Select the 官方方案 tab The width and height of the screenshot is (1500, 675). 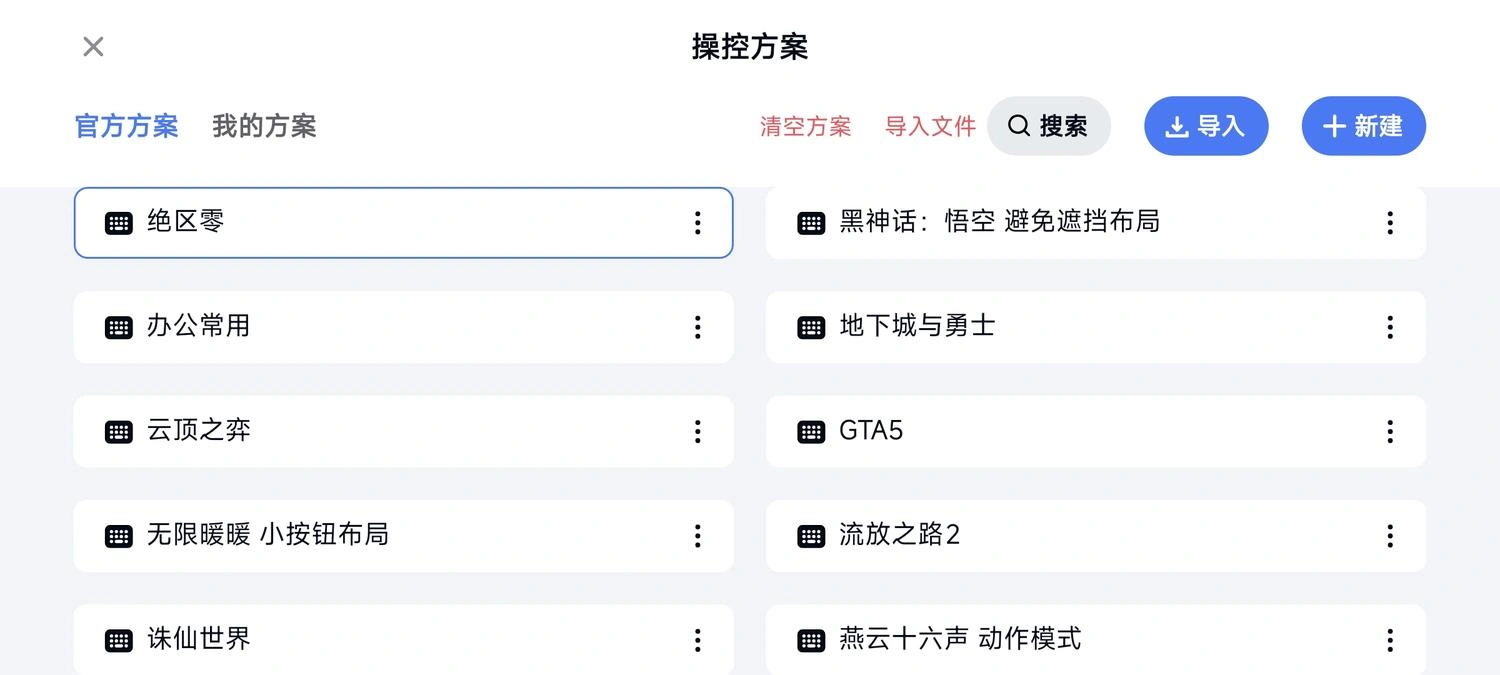point(127,126)
